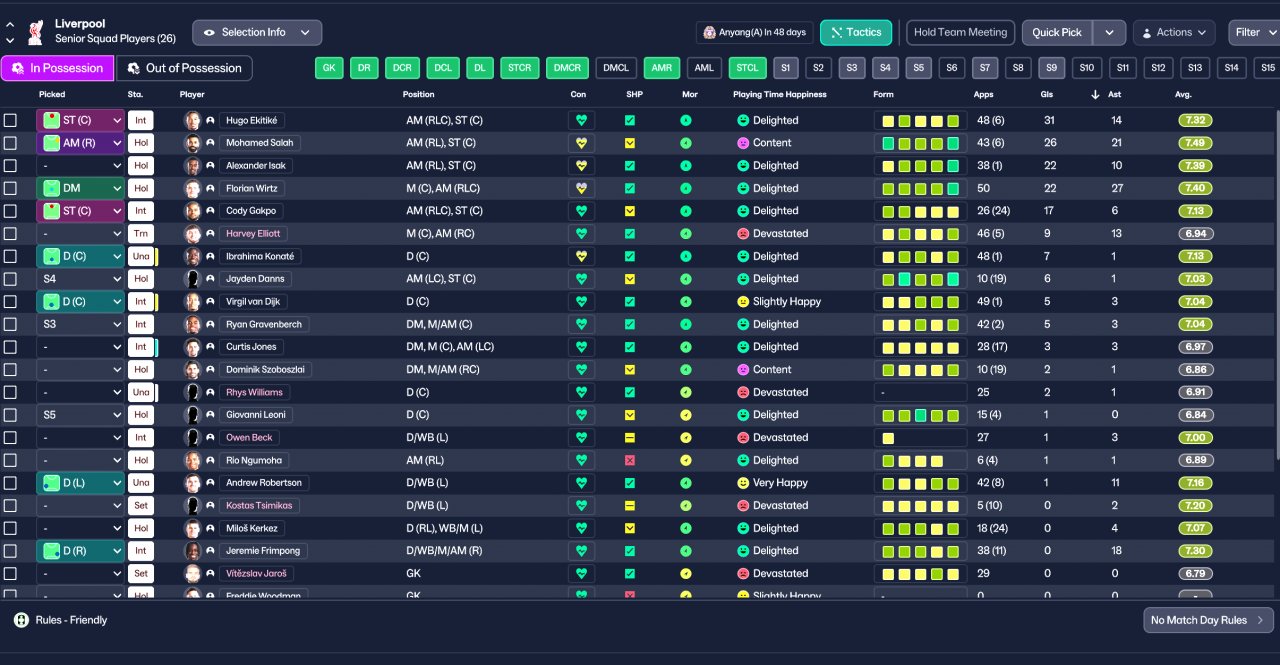Expand the arrow next to Quick Pick
This screenshot has height=665, width=1280.
pos(1109,32)
